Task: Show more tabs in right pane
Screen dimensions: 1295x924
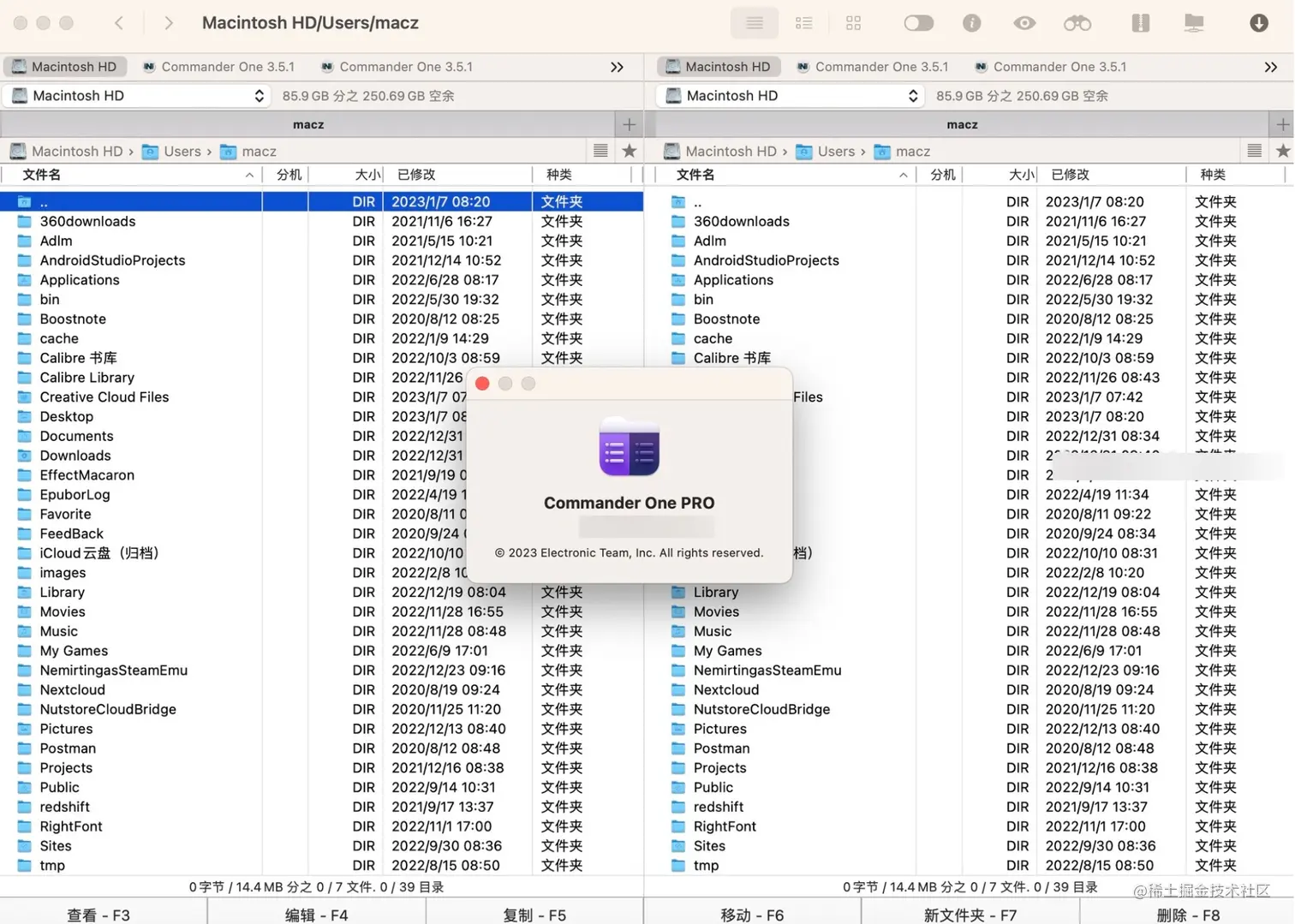Action: tap(1270, 67)
